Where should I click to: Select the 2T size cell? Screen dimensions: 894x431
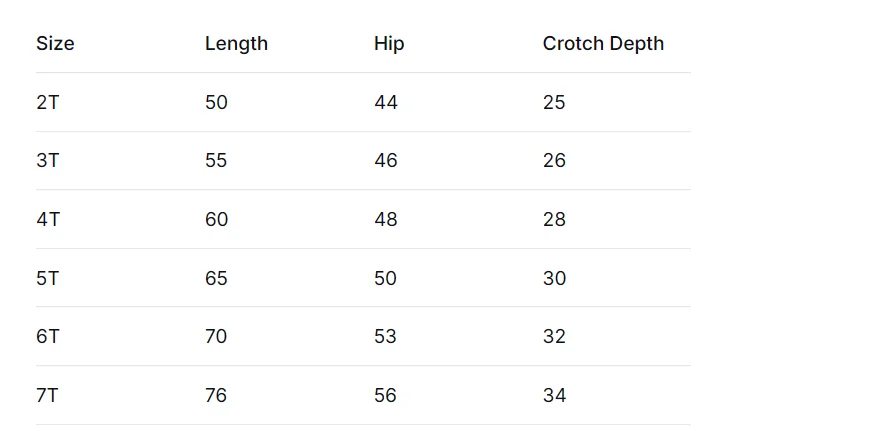point(47,103)
